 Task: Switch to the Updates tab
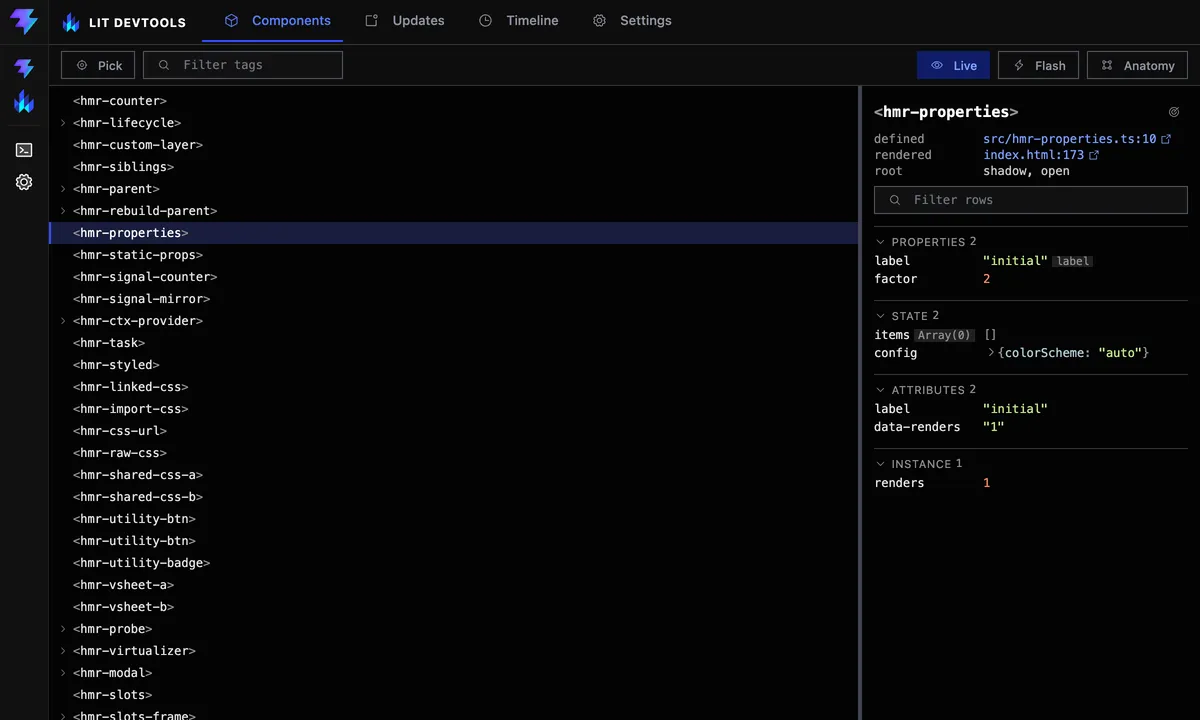point(405,20)
